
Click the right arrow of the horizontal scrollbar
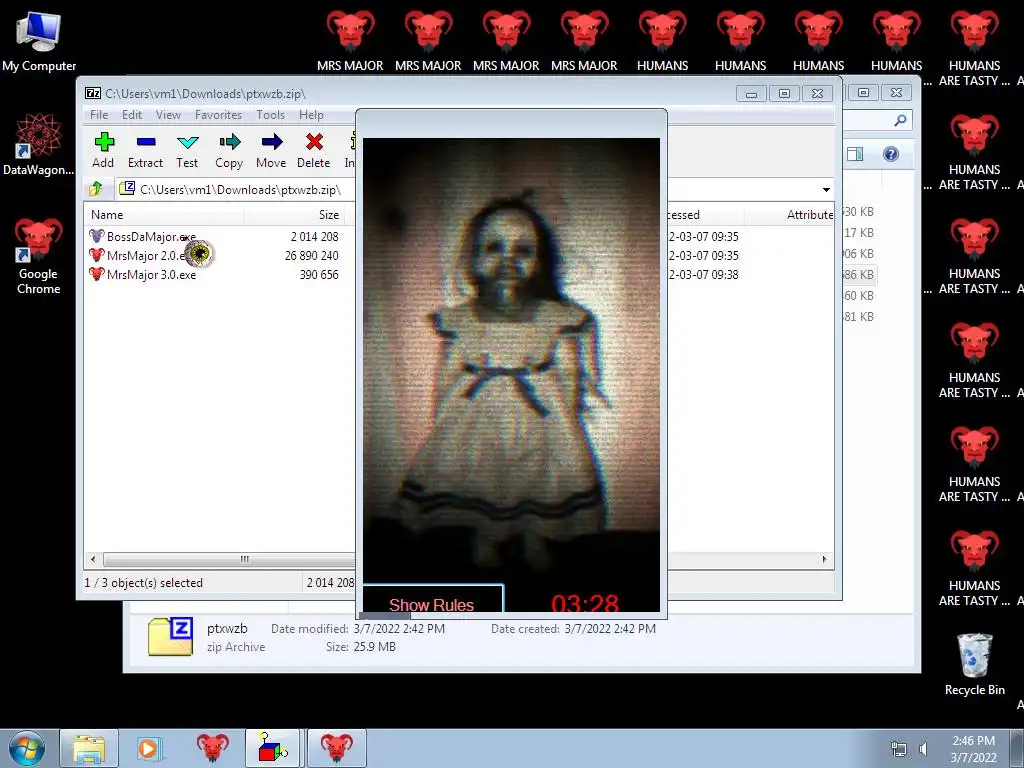pos(824,559)
